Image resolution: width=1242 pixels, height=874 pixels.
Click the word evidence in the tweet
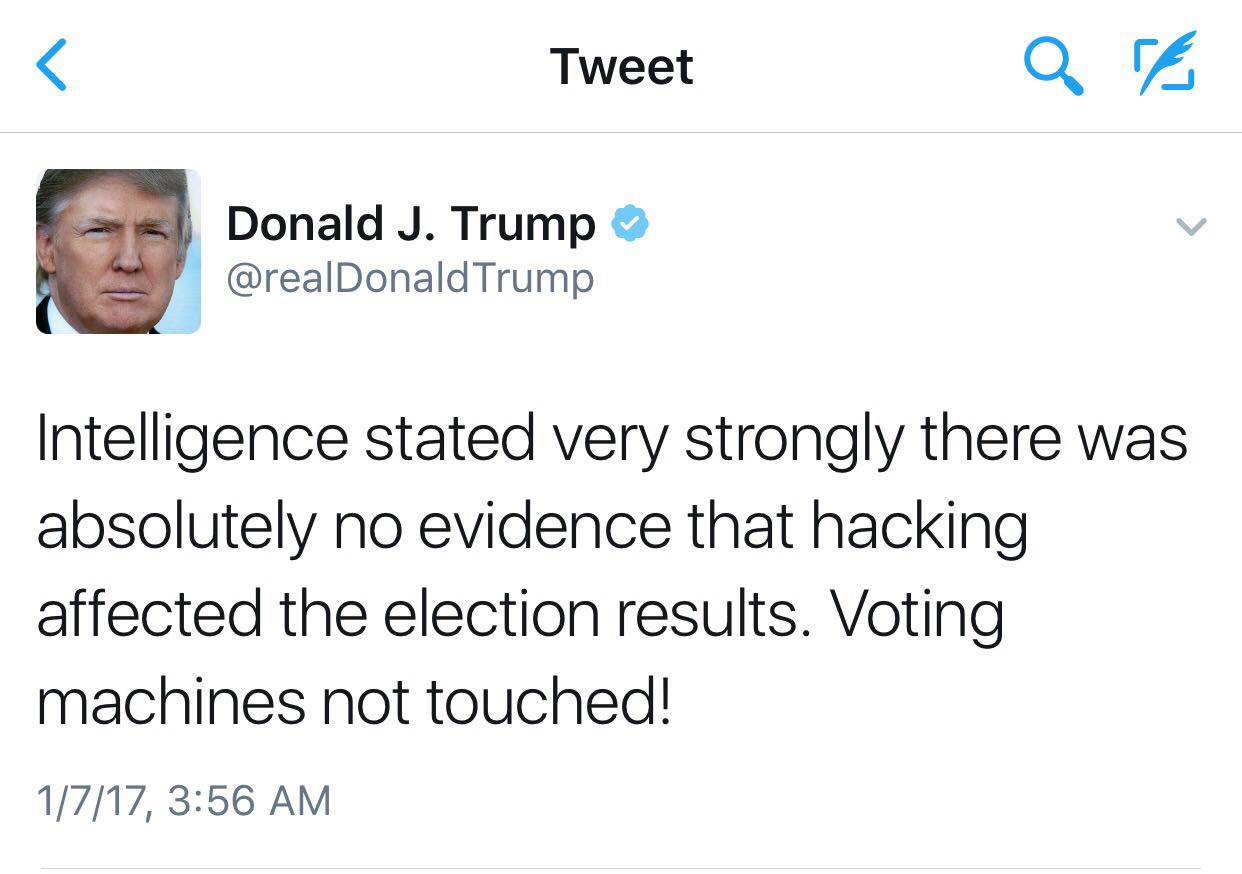tap(544, 527)
